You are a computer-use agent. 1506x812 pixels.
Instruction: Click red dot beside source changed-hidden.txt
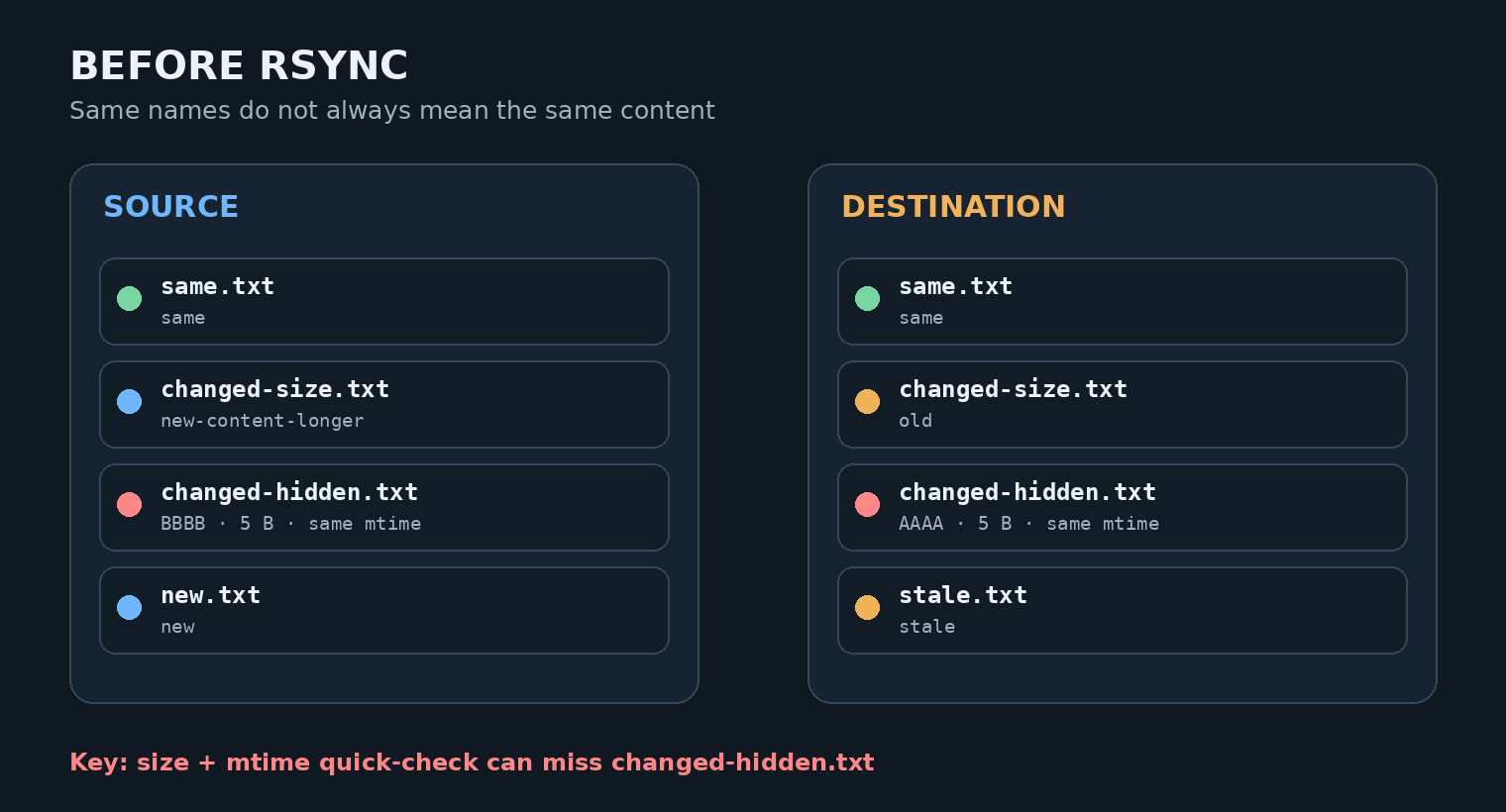click(x=129, y=504)
